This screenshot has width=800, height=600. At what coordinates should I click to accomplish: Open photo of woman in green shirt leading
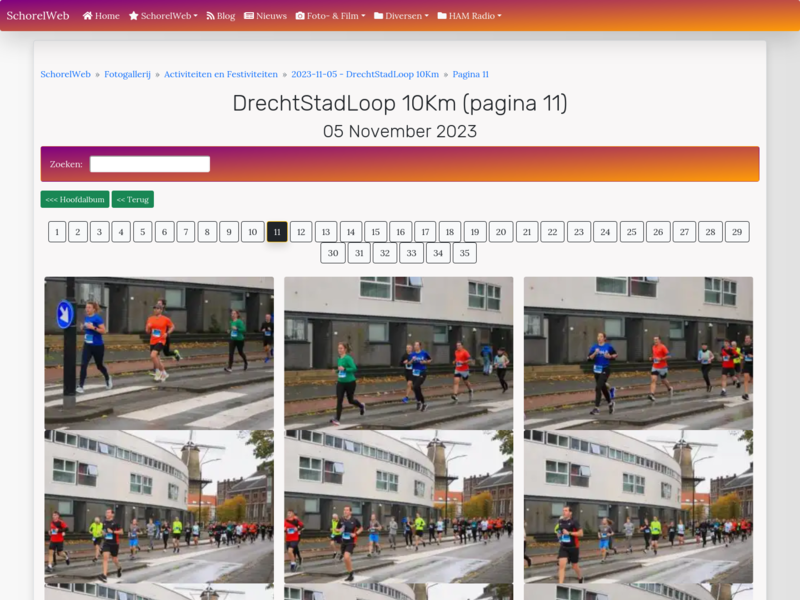[x=398, y=353]
